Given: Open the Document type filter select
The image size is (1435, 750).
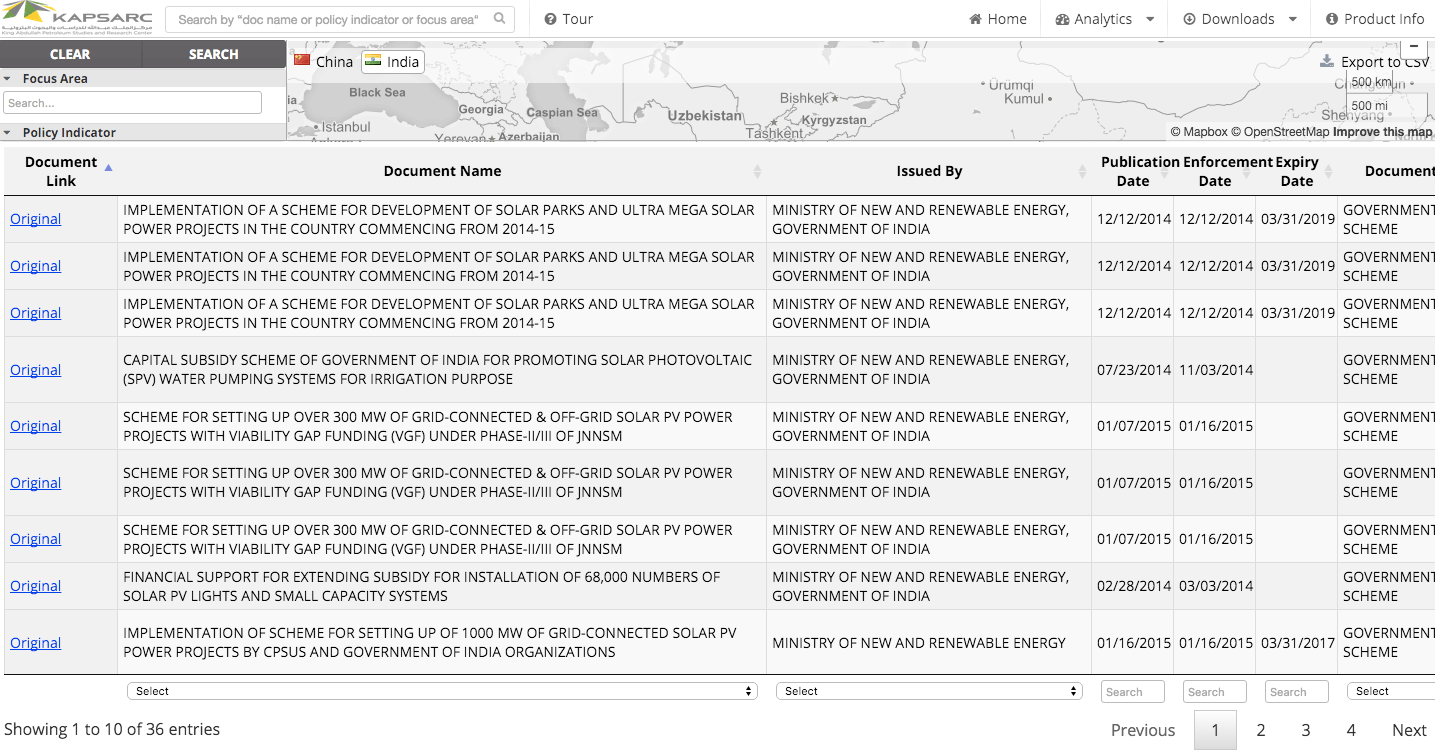Looking at the screenshot, I should 1390,691.
